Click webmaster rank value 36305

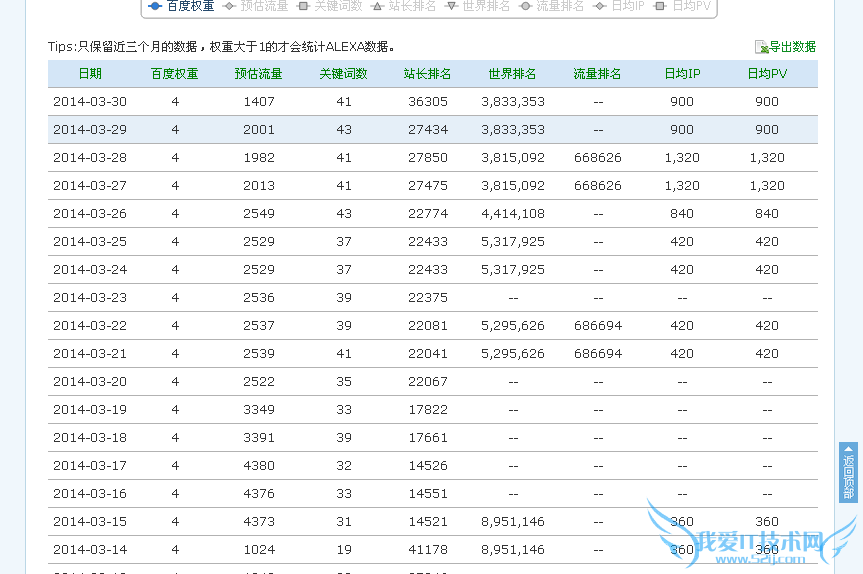pyautogui.click(x=428, y=102)
